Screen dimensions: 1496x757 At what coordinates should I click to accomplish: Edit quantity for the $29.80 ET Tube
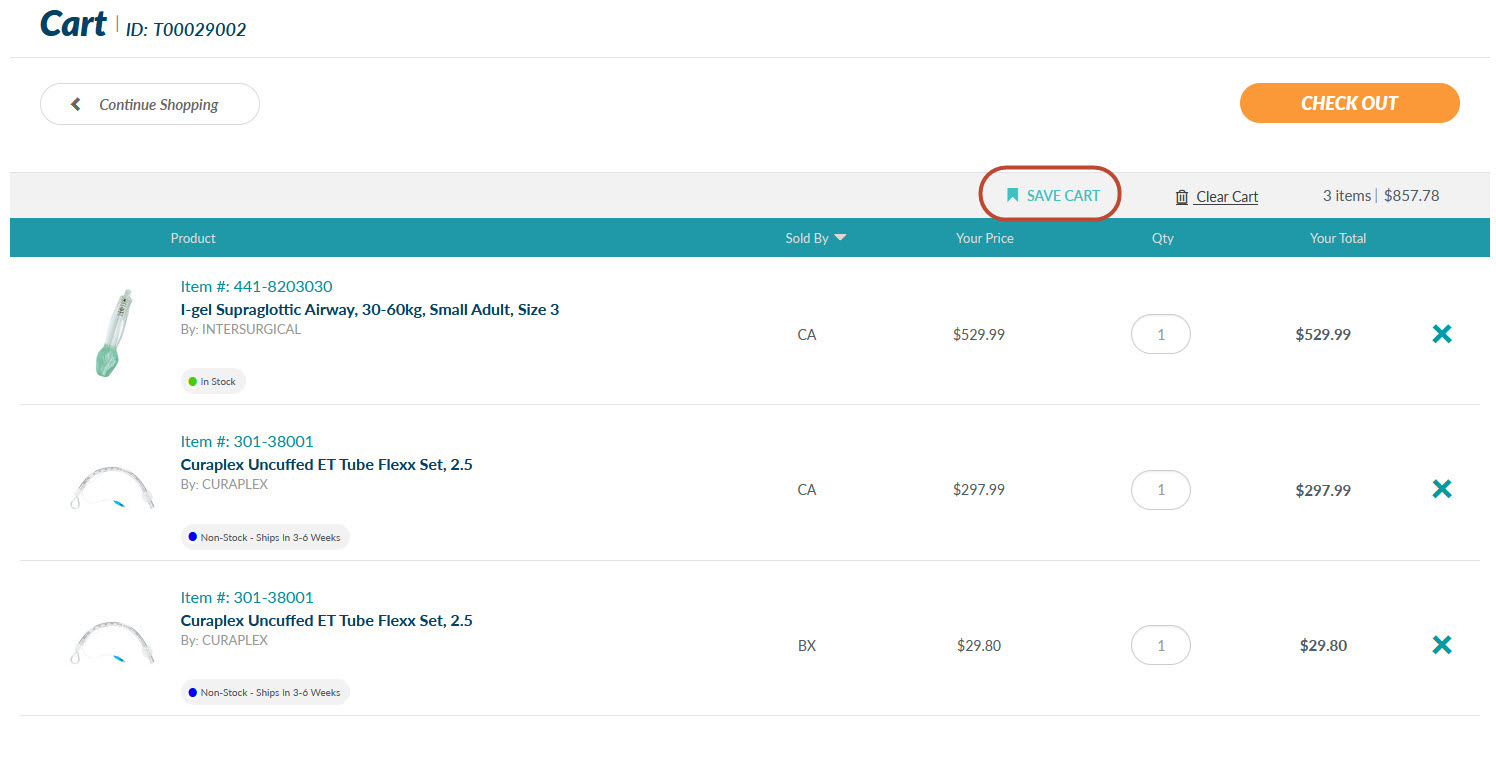pyautogui.click(x=1161, y=645)
